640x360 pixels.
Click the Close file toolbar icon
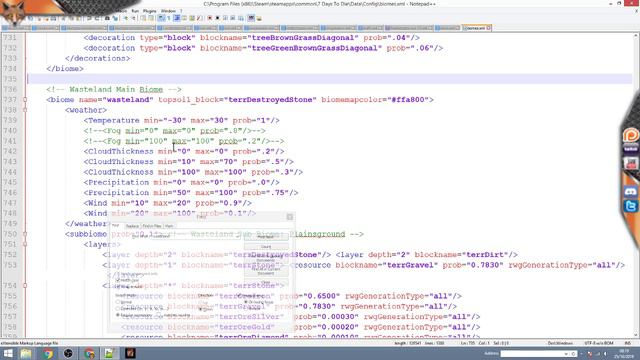(x=39, y=18)
